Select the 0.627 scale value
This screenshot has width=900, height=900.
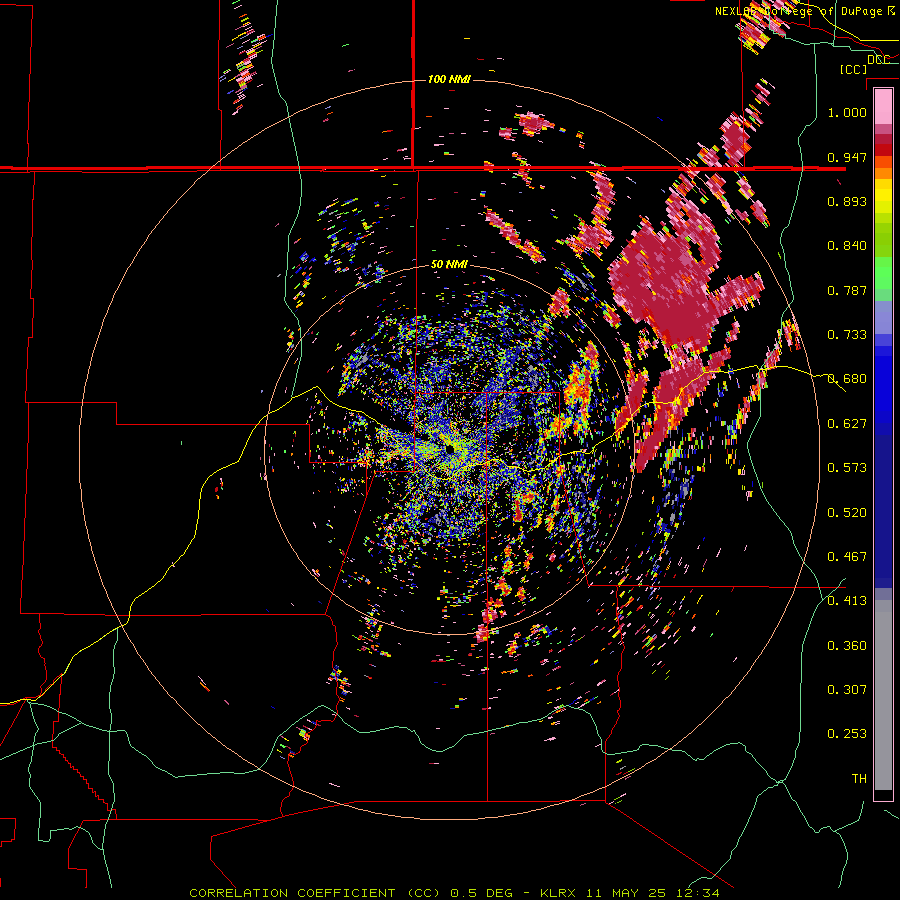(847, 424)
